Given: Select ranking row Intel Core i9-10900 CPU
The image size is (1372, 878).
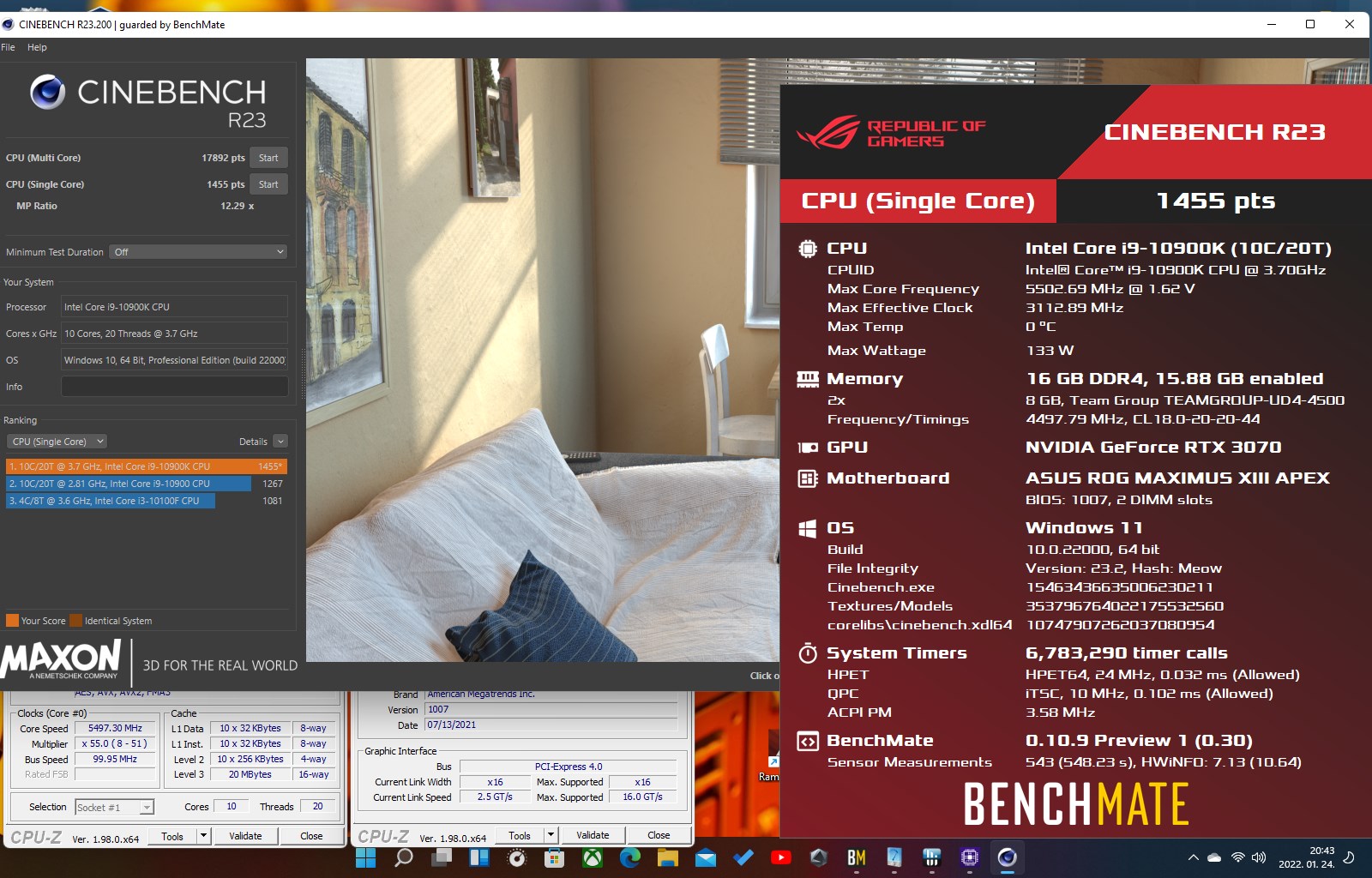Looking at the screenshot, I should pyautogui.click(x=146, y=484).
